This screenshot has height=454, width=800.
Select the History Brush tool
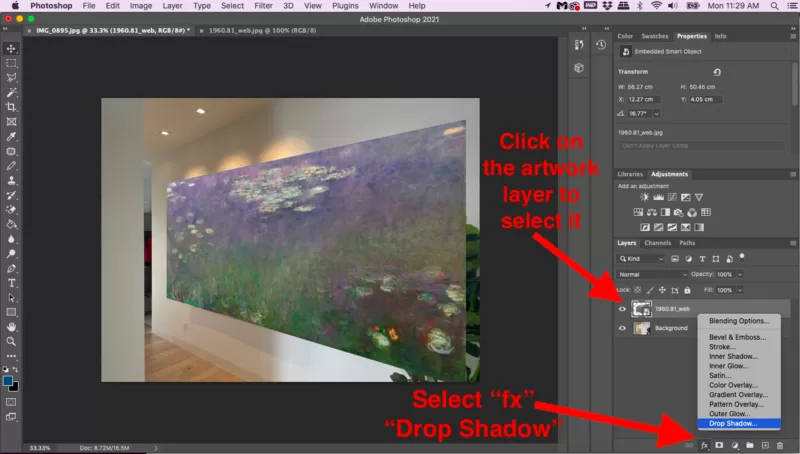tap(11, 195)
